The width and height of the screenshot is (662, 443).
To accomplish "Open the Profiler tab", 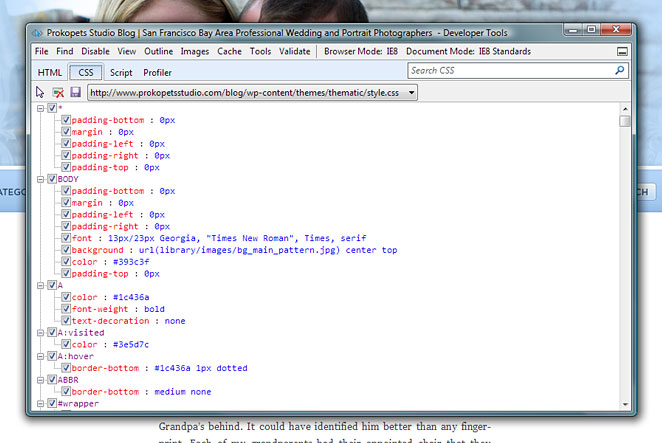I will click(157, 72).
